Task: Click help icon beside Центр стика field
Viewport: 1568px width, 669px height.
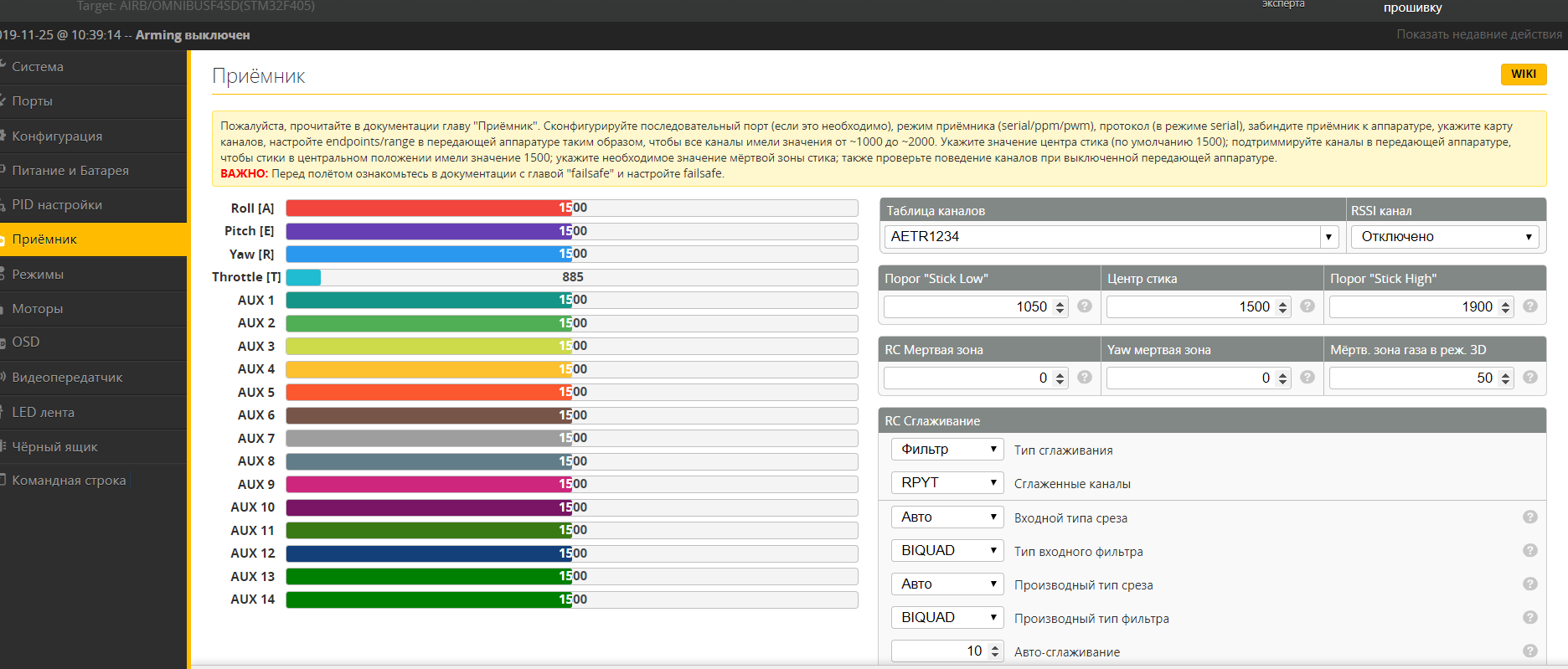Action: (x=1308, y=306)
